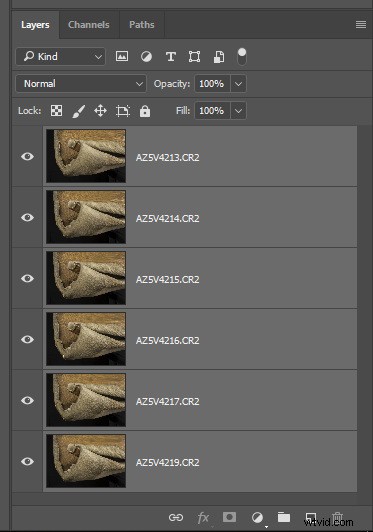Filter for shape layers

(x=194, y=57)
